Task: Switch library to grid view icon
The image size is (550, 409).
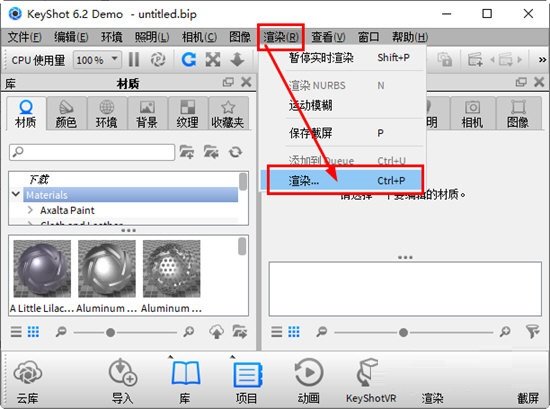Action: 33,331
